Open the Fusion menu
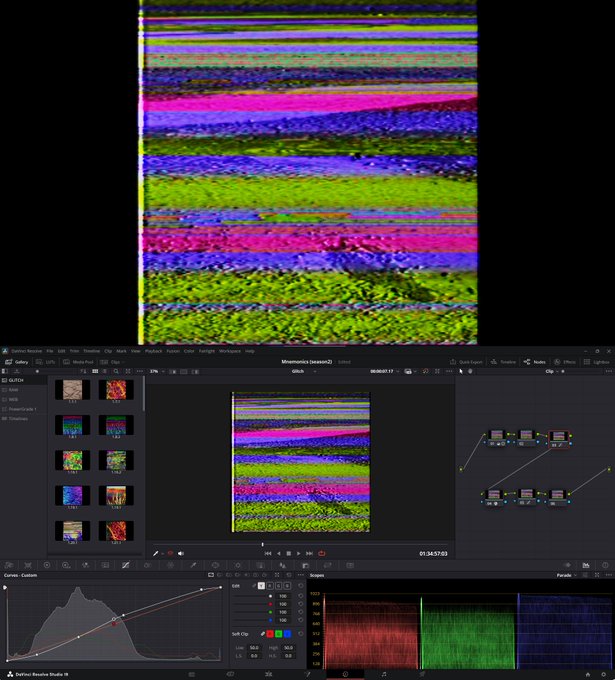Screen dimensions: 615x680 (173, 351)
